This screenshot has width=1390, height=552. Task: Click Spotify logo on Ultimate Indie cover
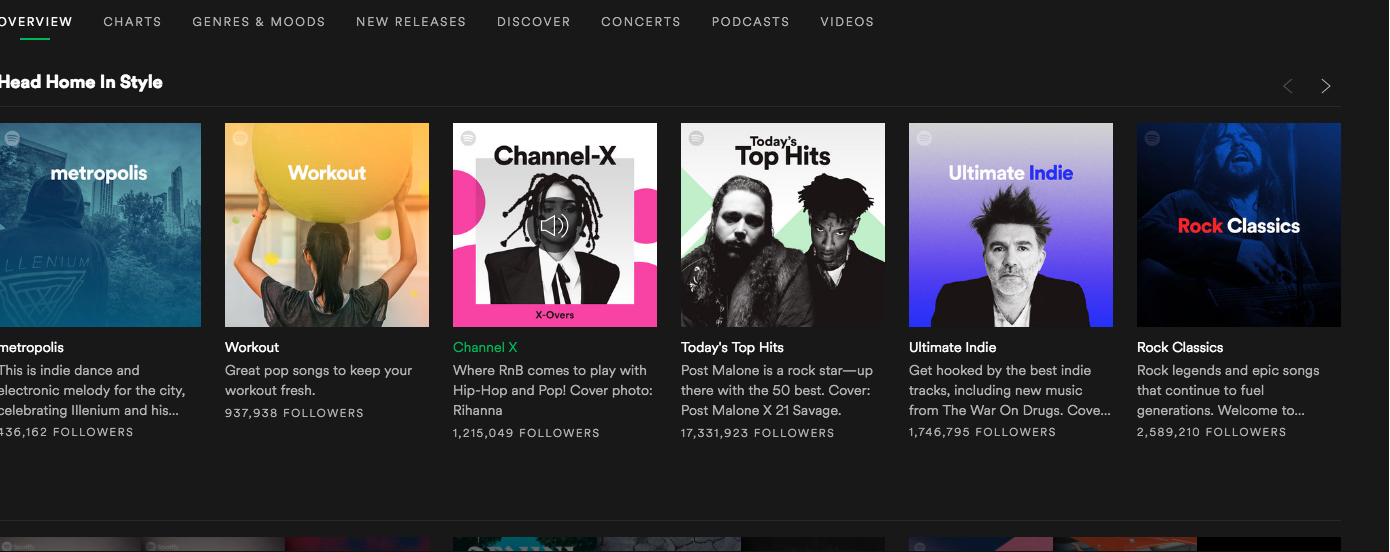[x=925, y=139]
